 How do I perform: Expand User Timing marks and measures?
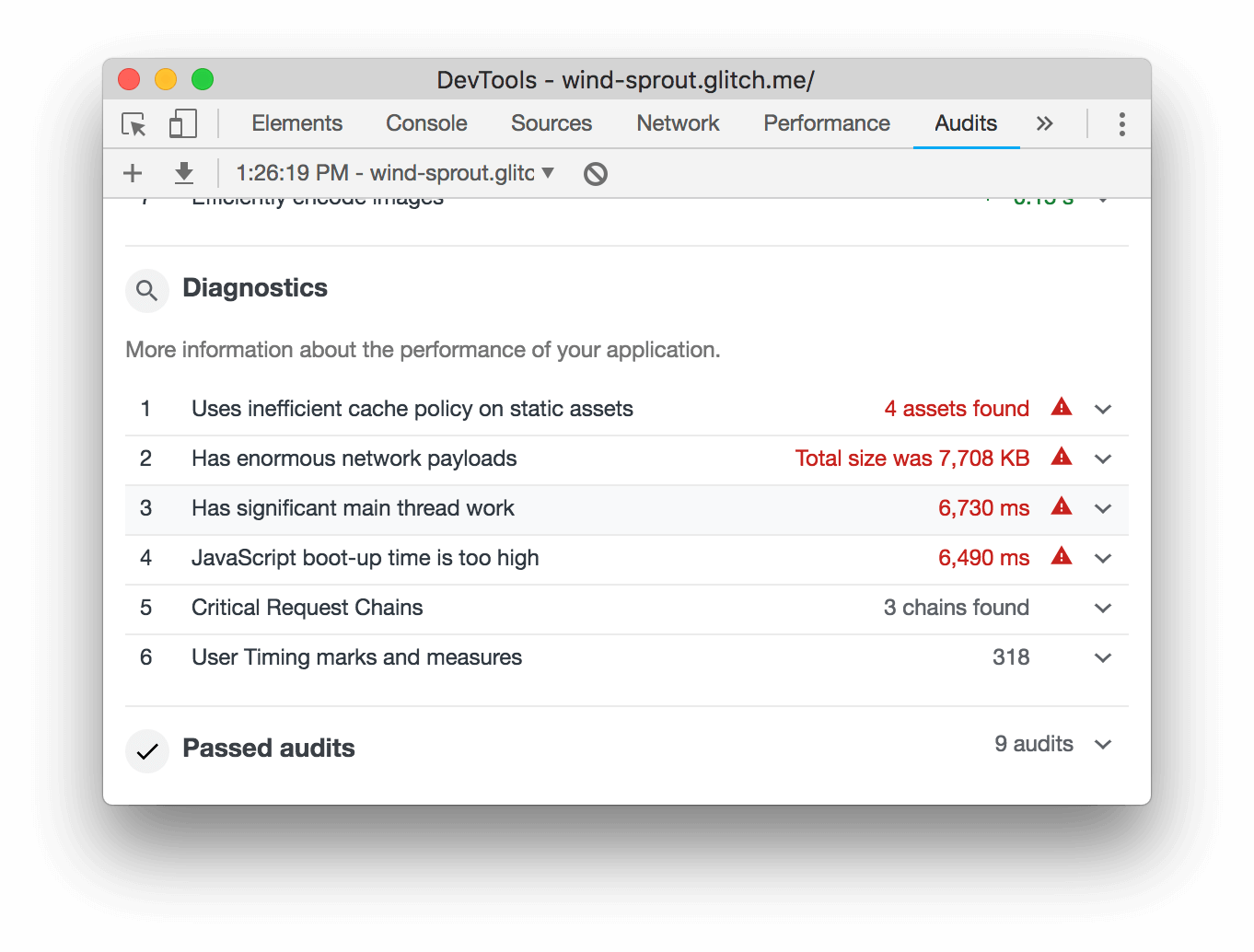[1102, 657]
